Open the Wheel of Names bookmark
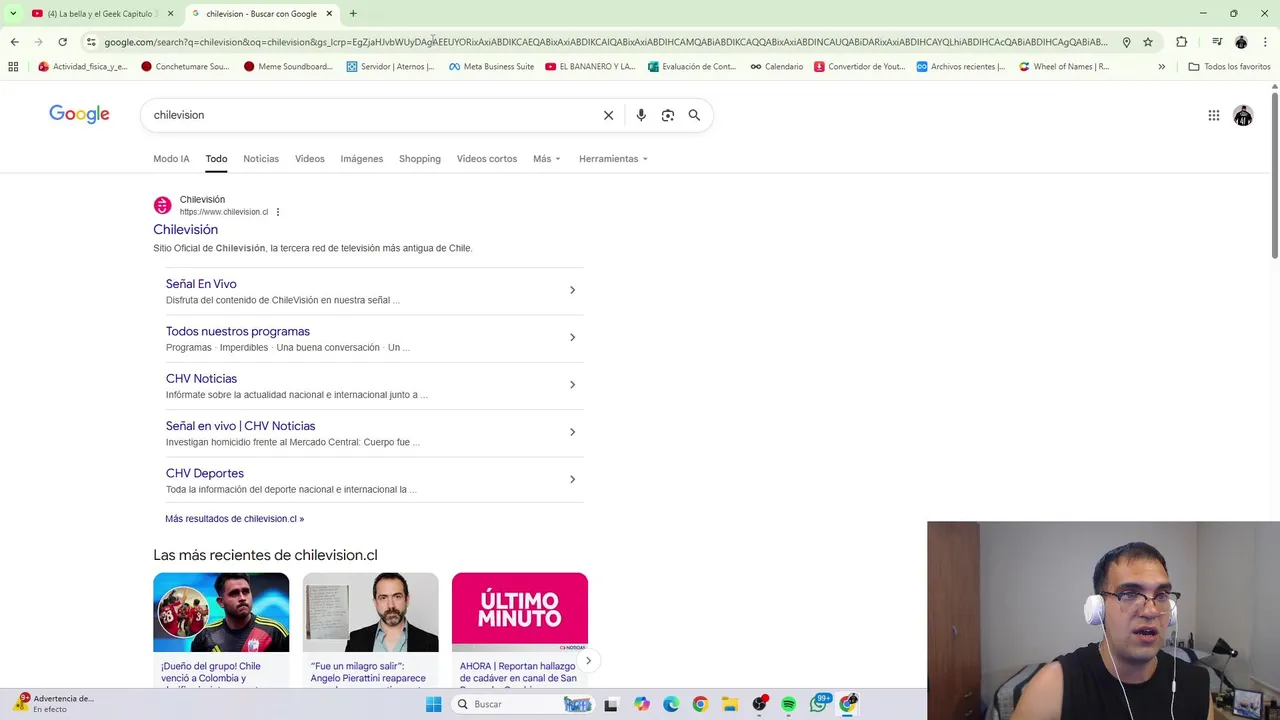The height and width of the screenshot is (720, 1280). point(1064,67)
